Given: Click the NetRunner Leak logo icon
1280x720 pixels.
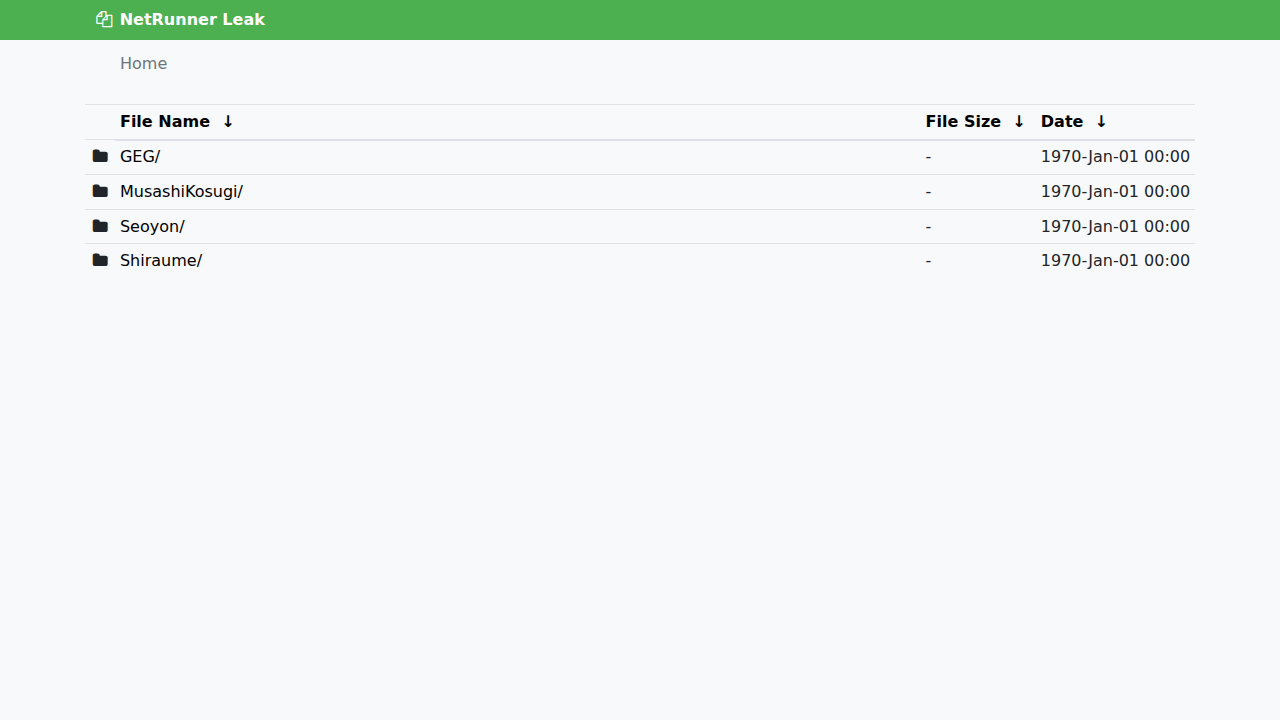Looking at the screenshot, I should tap(104, 19).
